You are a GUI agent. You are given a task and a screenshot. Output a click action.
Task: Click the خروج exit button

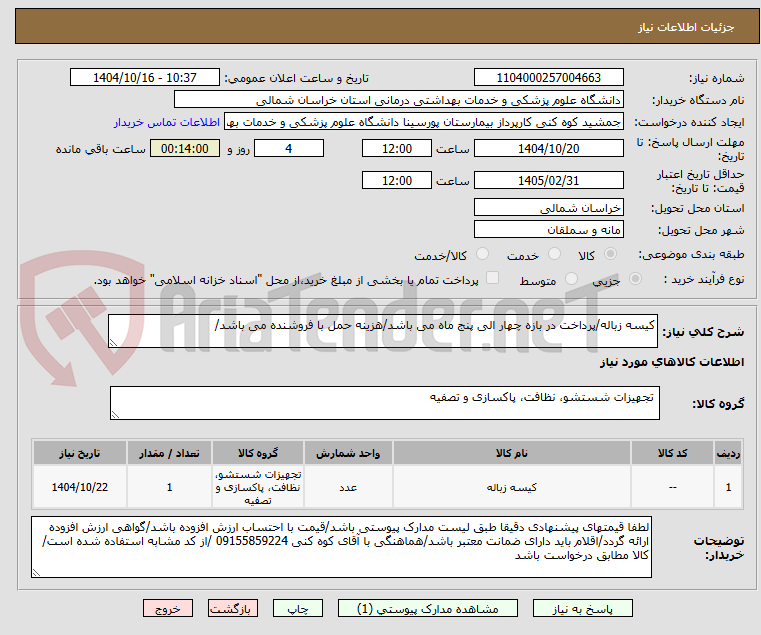(168, 608)
